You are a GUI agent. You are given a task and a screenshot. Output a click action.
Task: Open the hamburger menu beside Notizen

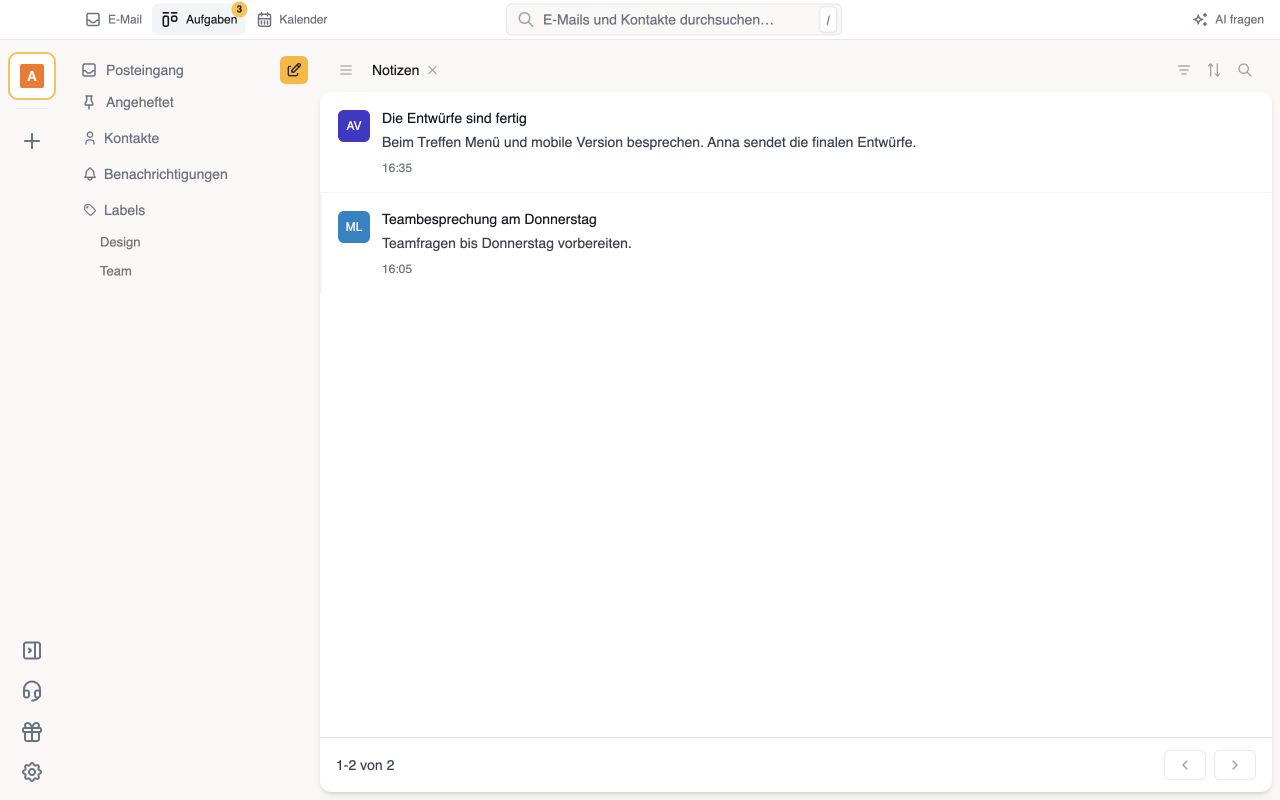pos(346,70)
